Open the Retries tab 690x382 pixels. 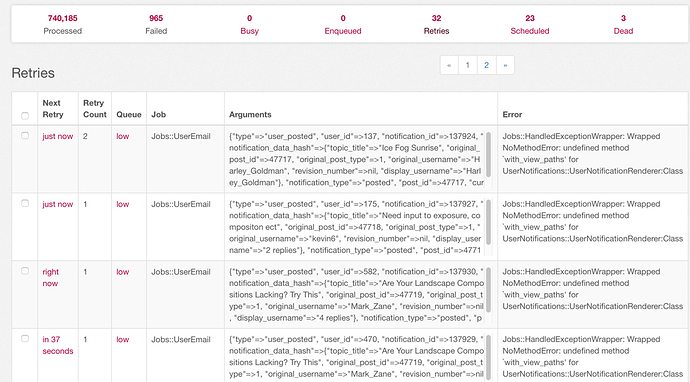436,24
